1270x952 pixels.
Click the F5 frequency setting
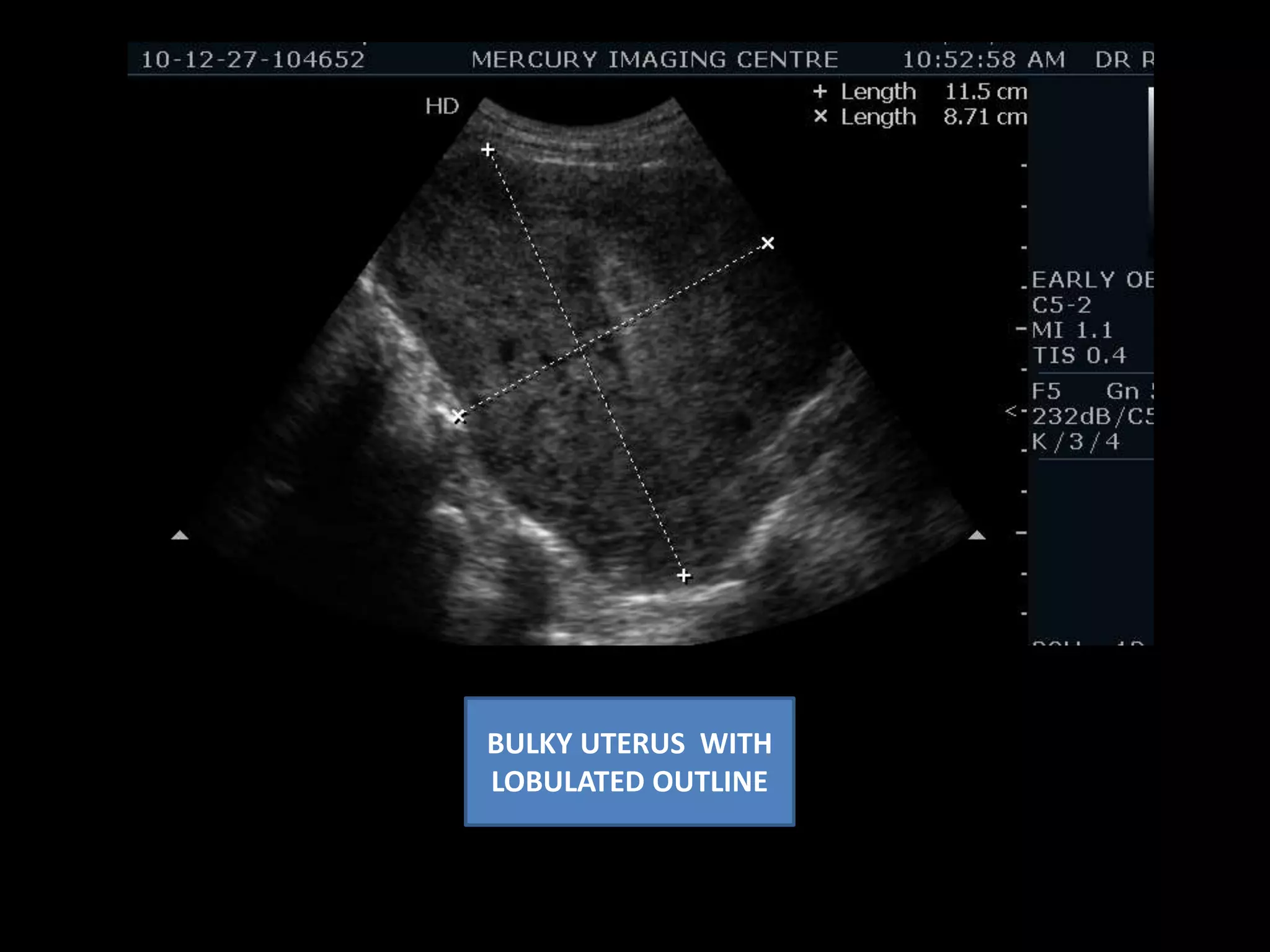[1046, 391]
